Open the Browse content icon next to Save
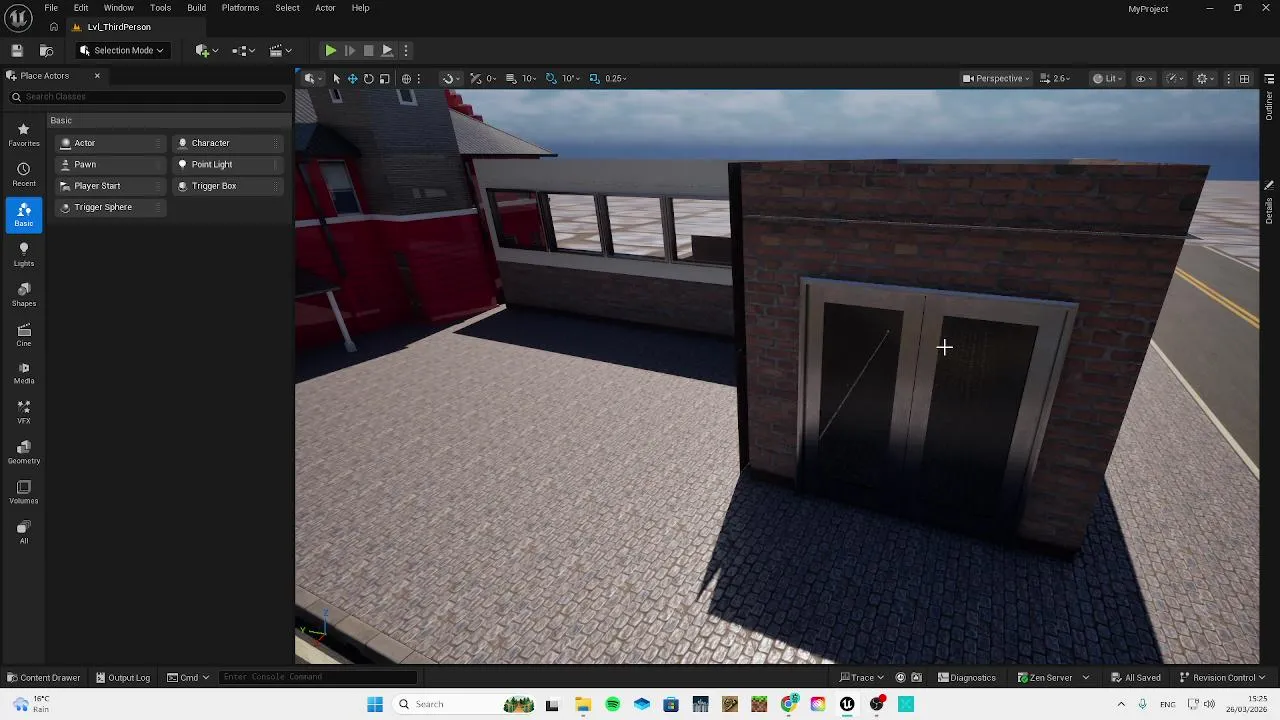Viewport: 1280px width, 720px height. tap(46, 50)
